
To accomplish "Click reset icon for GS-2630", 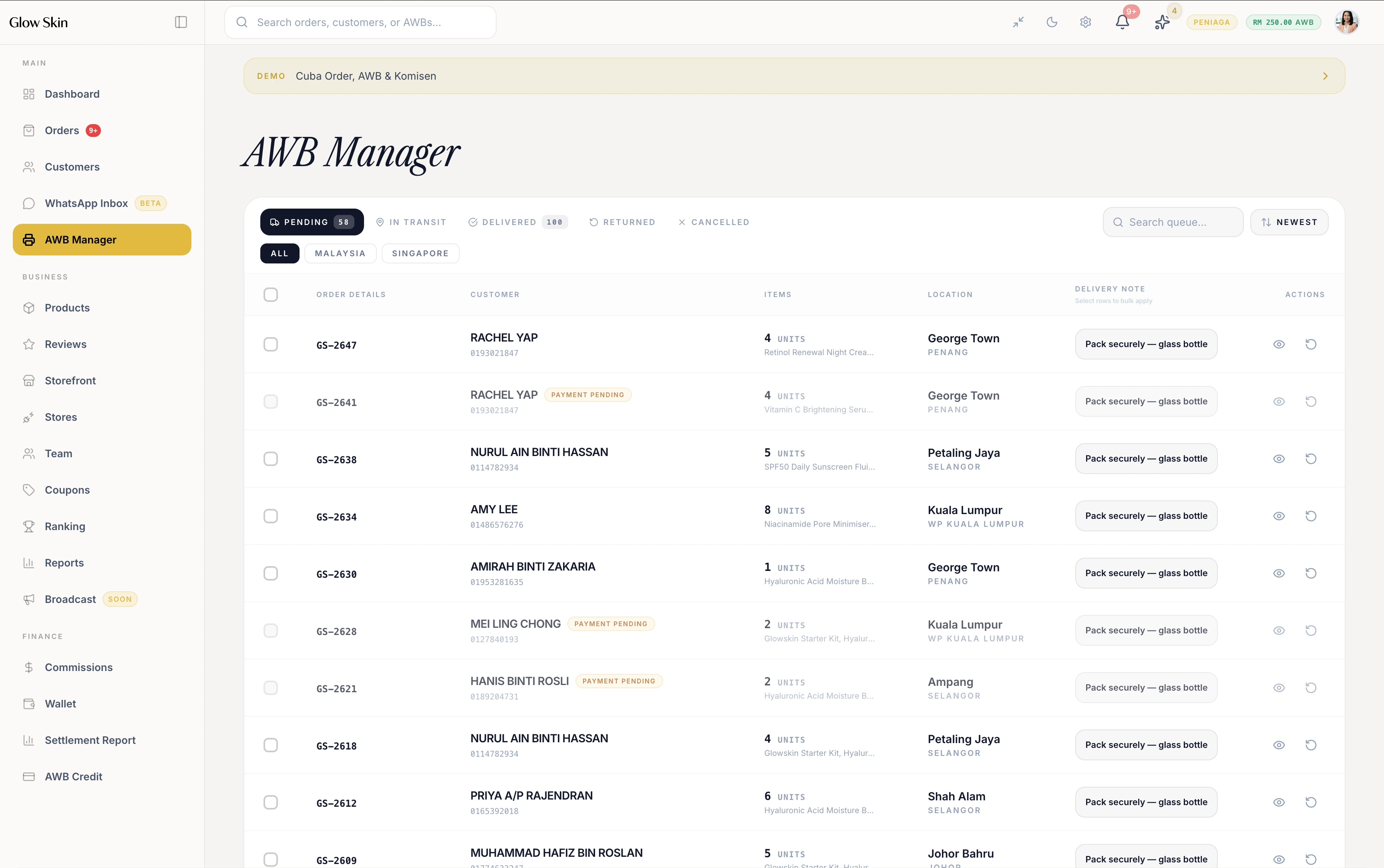I will 1311,573.
